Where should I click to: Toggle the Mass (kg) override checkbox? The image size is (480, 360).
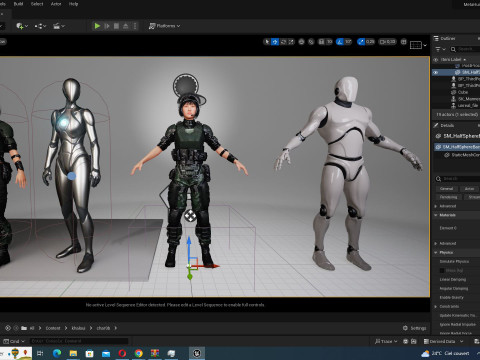point(442,270)
